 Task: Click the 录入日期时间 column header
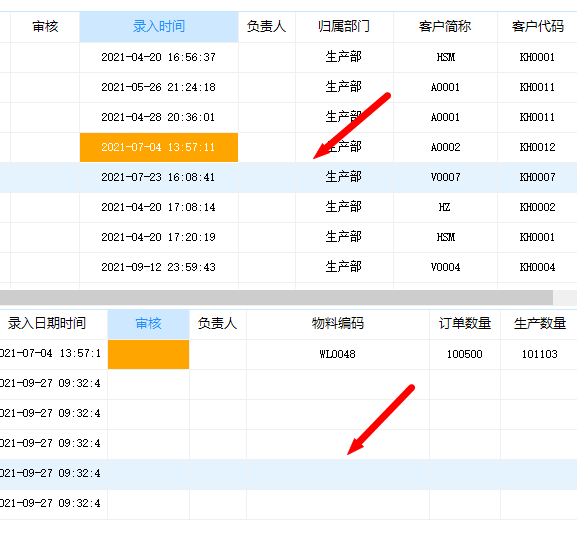click(x=47, y=324)
